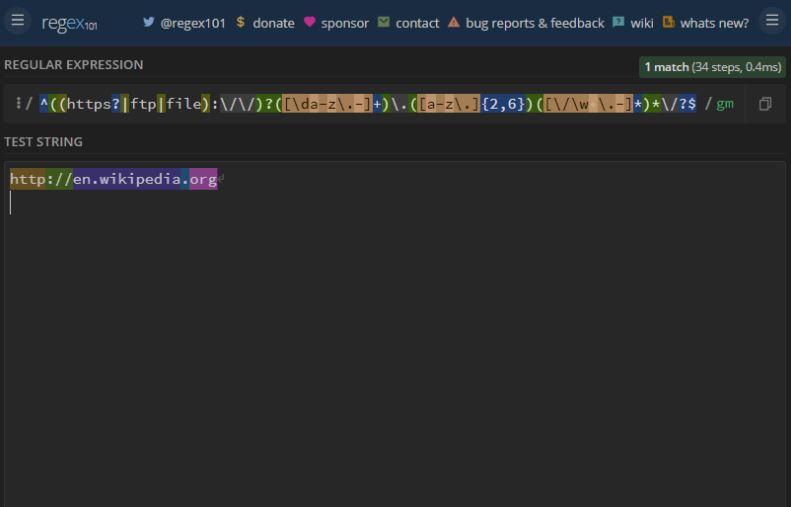The width and height of the screenshot is (791, 507).
Task: Open the sponsor link
Action: click(x=345, y=24)
